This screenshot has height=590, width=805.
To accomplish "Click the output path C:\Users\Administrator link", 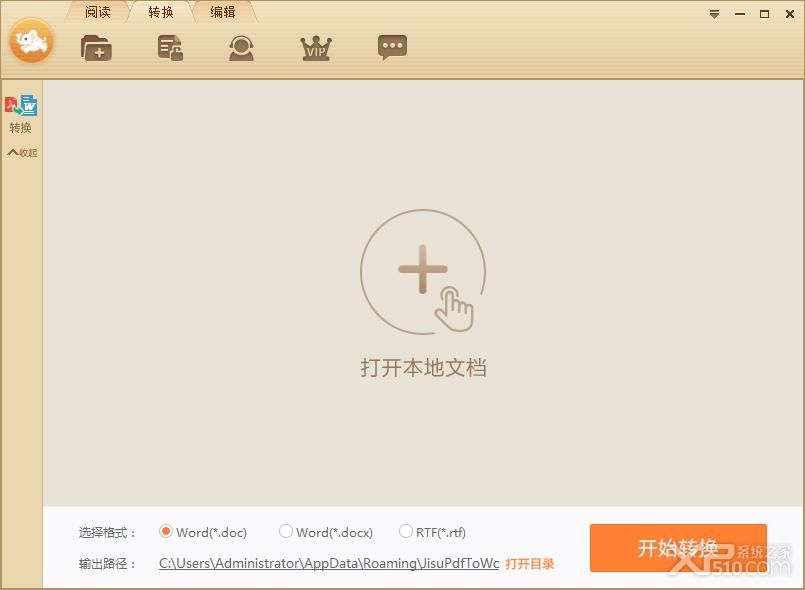I will (x=329, y=564).
